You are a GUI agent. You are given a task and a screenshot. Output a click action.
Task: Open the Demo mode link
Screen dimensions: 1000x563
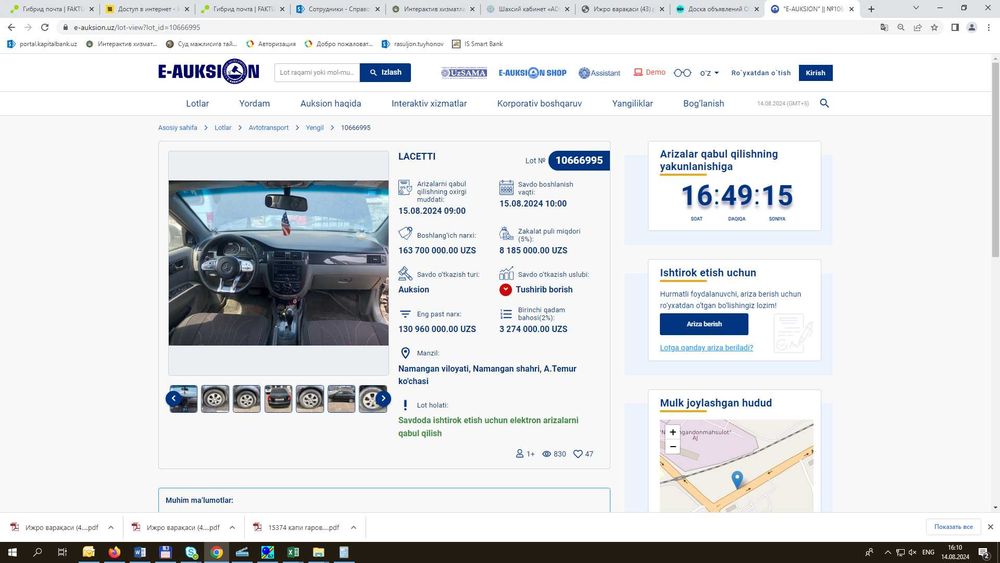[x=649, y=72]
